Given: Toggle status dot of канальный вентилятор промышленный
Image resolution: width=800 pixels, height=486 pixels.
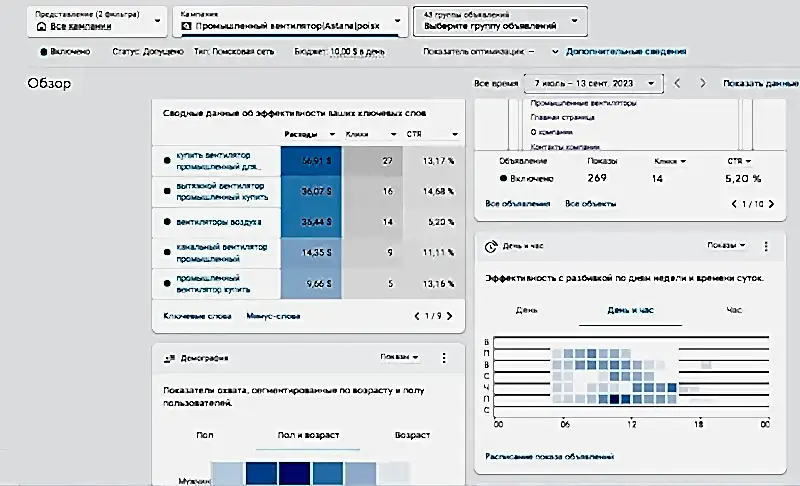Looking at the screenshot, I should (167, 252).
